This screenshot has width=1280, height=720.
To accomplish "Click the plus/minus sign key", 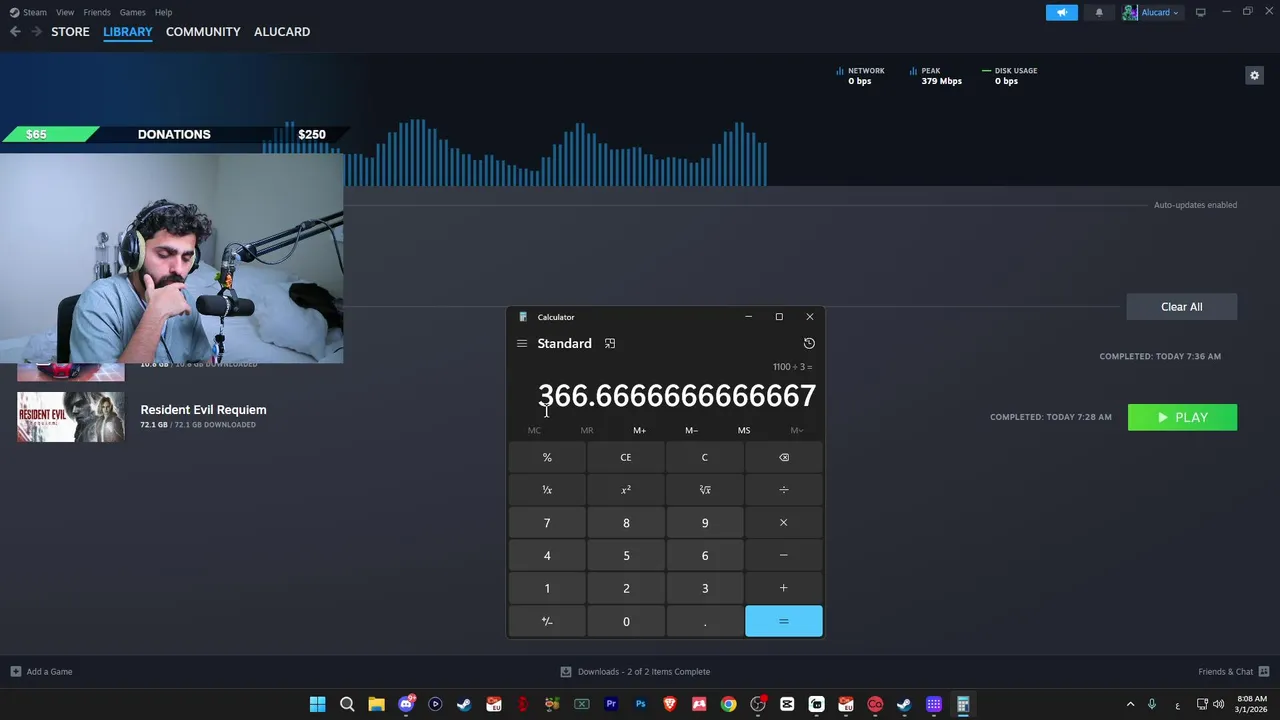I will pyautogui.click(x=547, y=622).
